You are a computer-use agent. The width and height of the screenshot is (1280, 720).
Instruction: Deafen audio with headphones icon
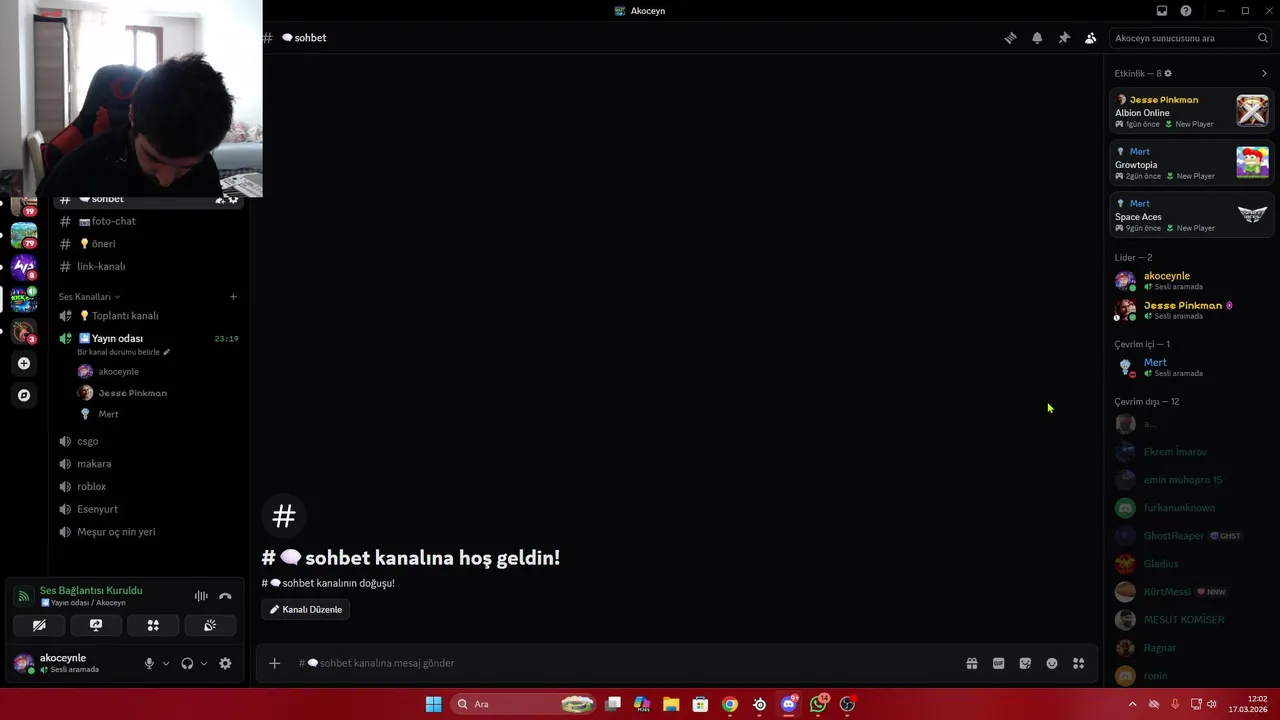coord(187,663)
